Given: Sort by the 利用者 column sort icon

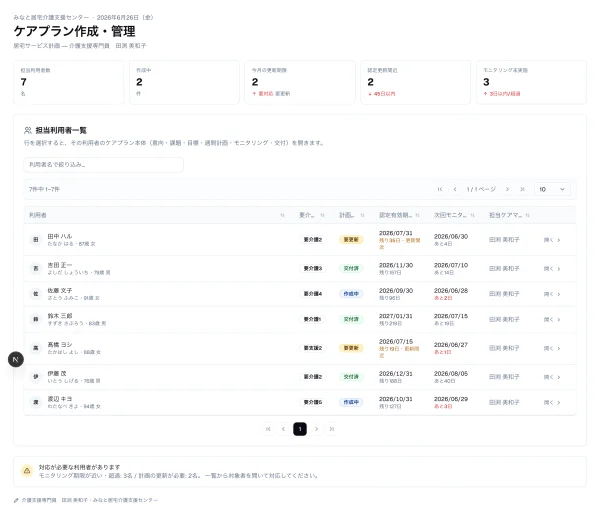Looking at the screenshot, I should tap(282, 215).
